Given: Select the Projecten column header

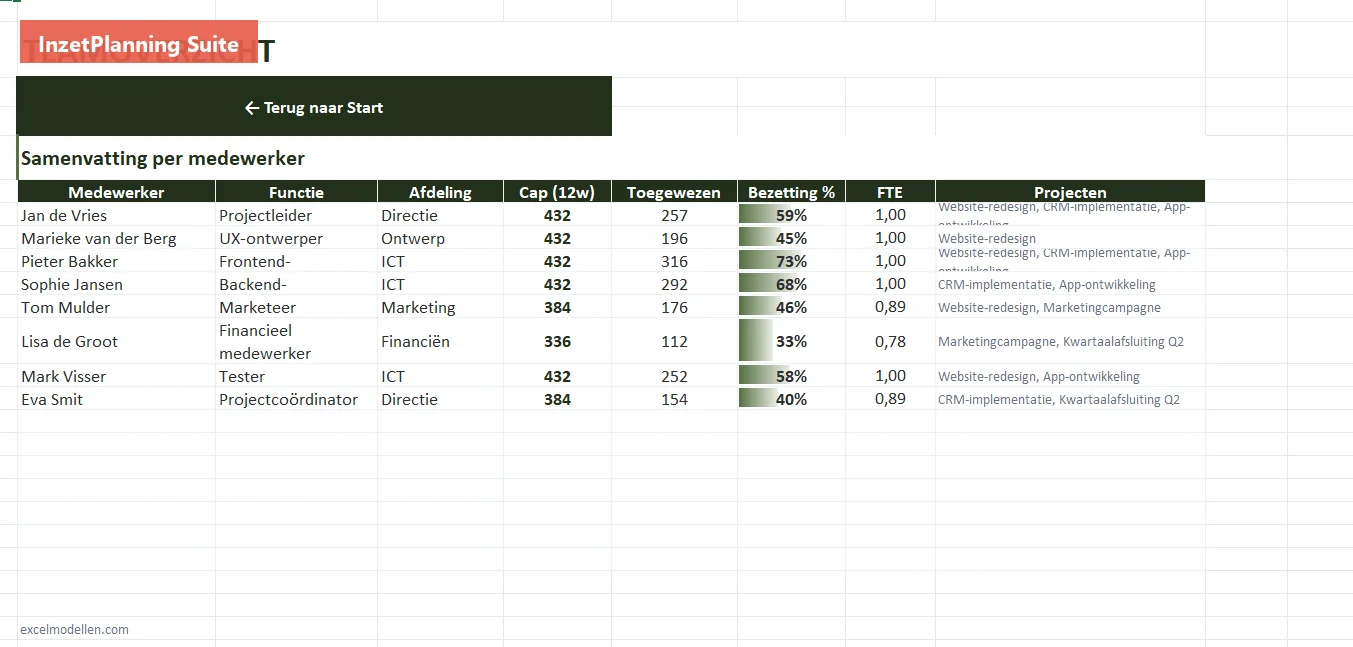Looking at the screenshot, I should (1070, 192).
